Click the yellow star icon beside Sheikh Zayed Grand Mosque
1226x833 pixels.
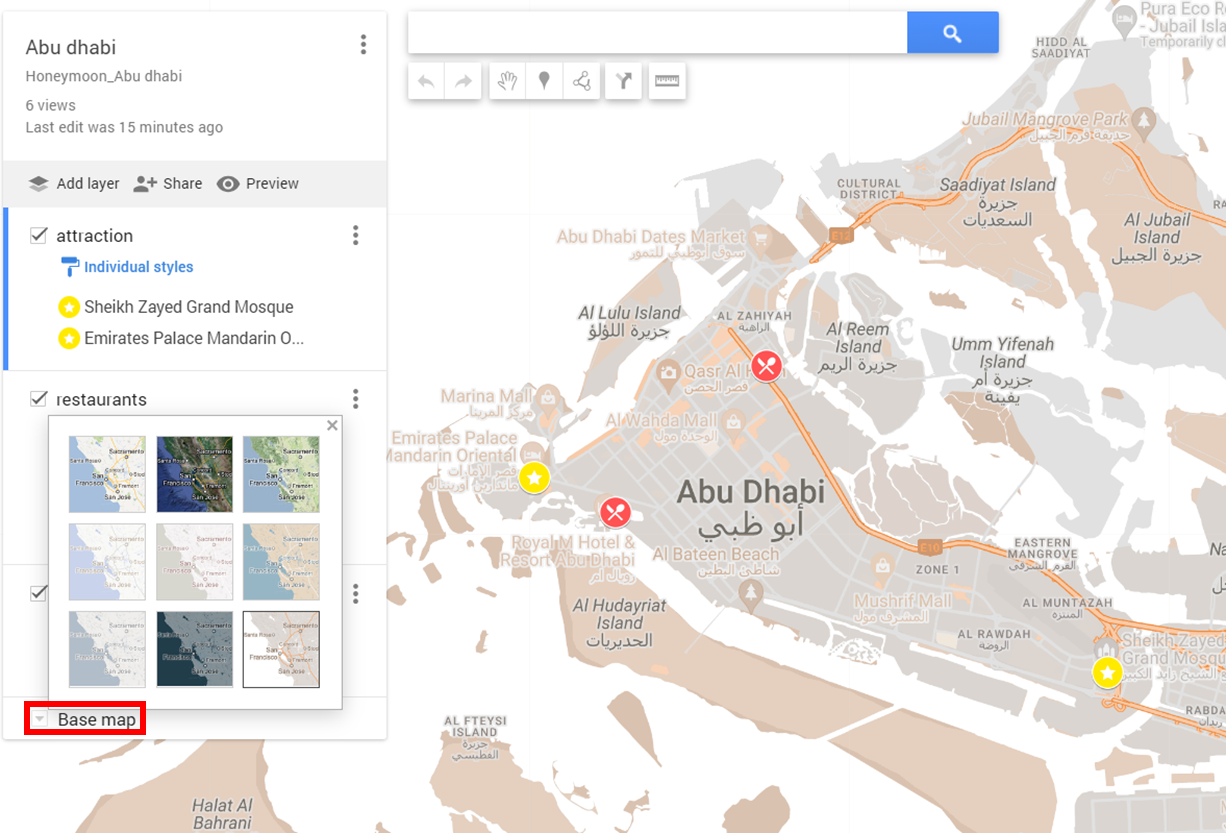[68, 307]
